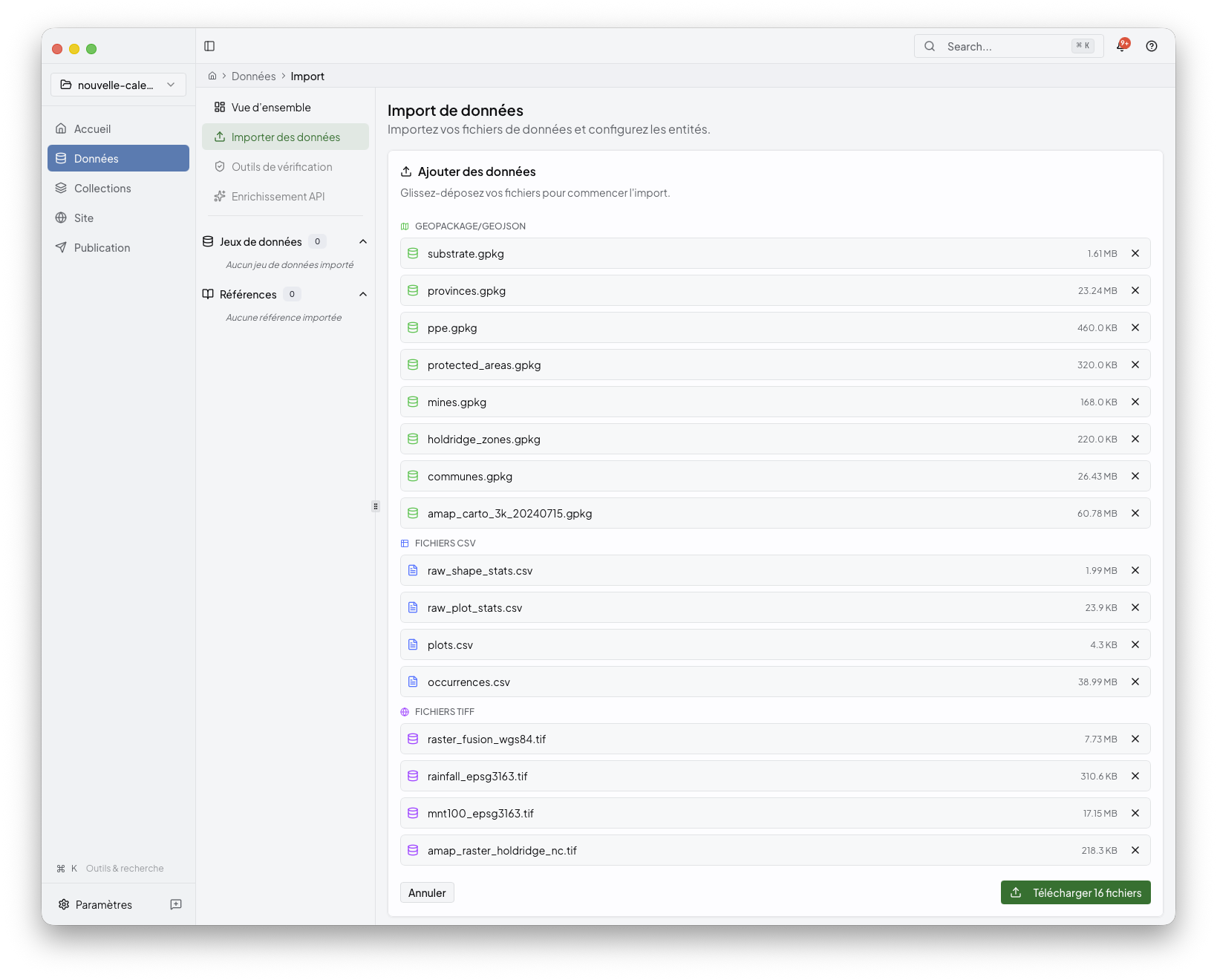Click the Télécharger 16 fichiers button

1075,892
